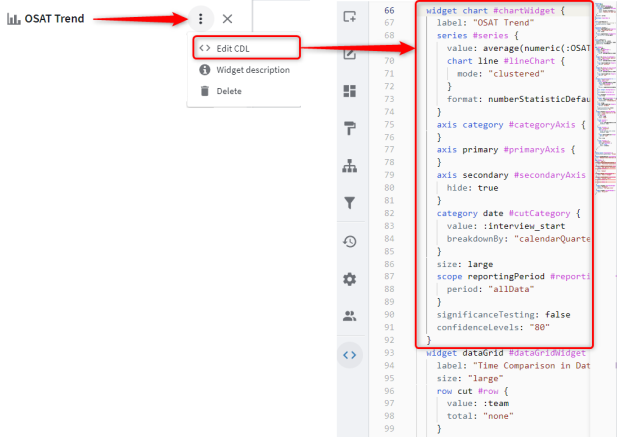Open the edit pencil icon in sidebar
Image resolution: width=617 pixels, height=437 pixels.
tap(349, 53)
